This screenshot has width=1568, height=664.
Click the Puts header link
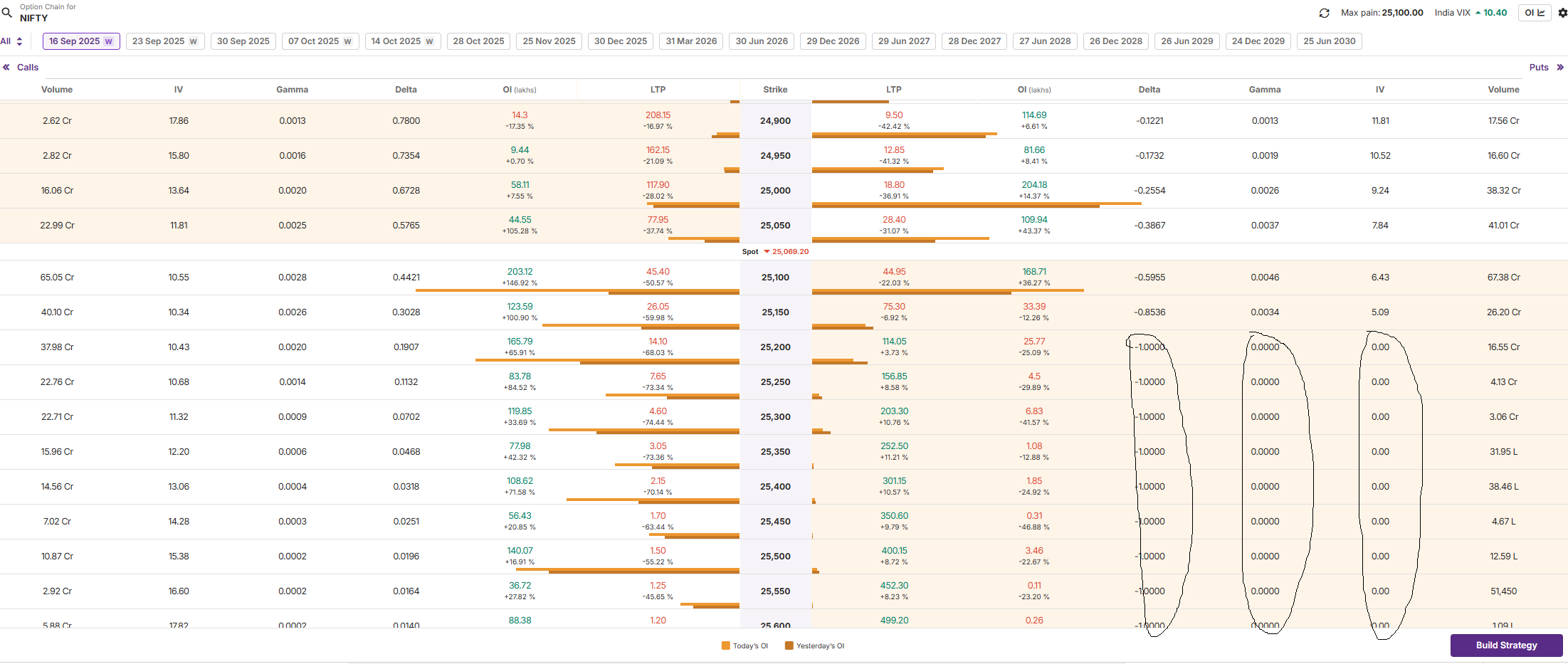[1539, 68]
